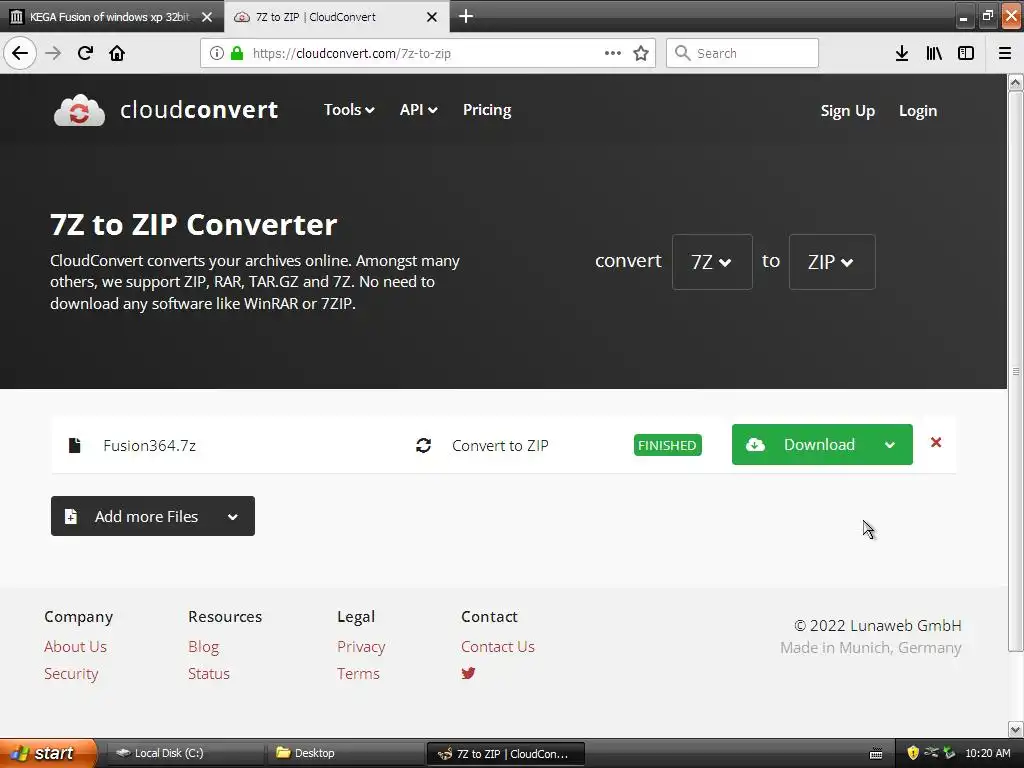Close the 7Z to ZIP CloudConvert tab
This screenshot has height=768, width=1024.
(x=432, y=17)
